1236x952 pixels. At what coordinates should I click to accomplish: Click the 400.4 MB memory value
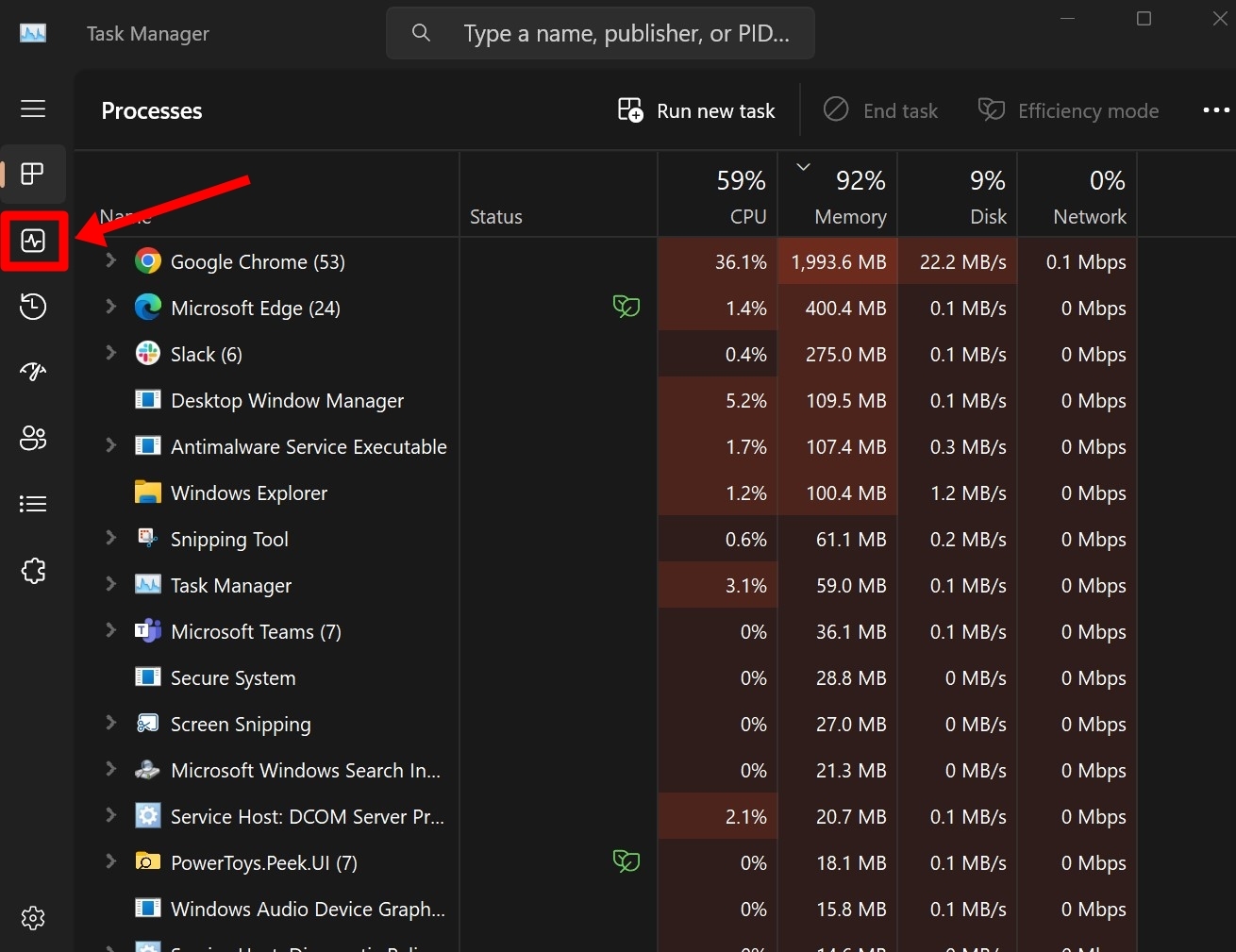(x=845, y=308)
